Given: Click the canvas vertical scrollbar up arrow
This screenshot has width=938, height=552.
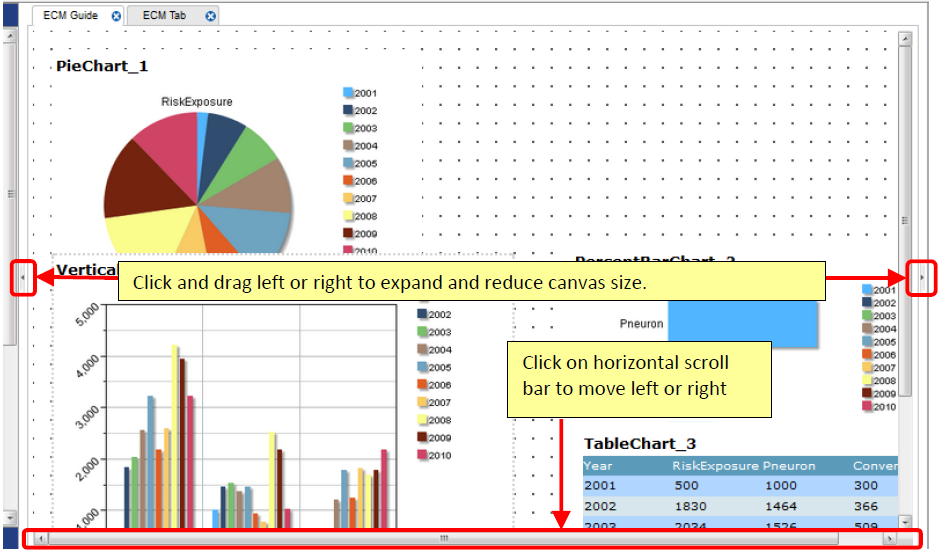Looking at the screenshot, I should click(x=905, y=39).
